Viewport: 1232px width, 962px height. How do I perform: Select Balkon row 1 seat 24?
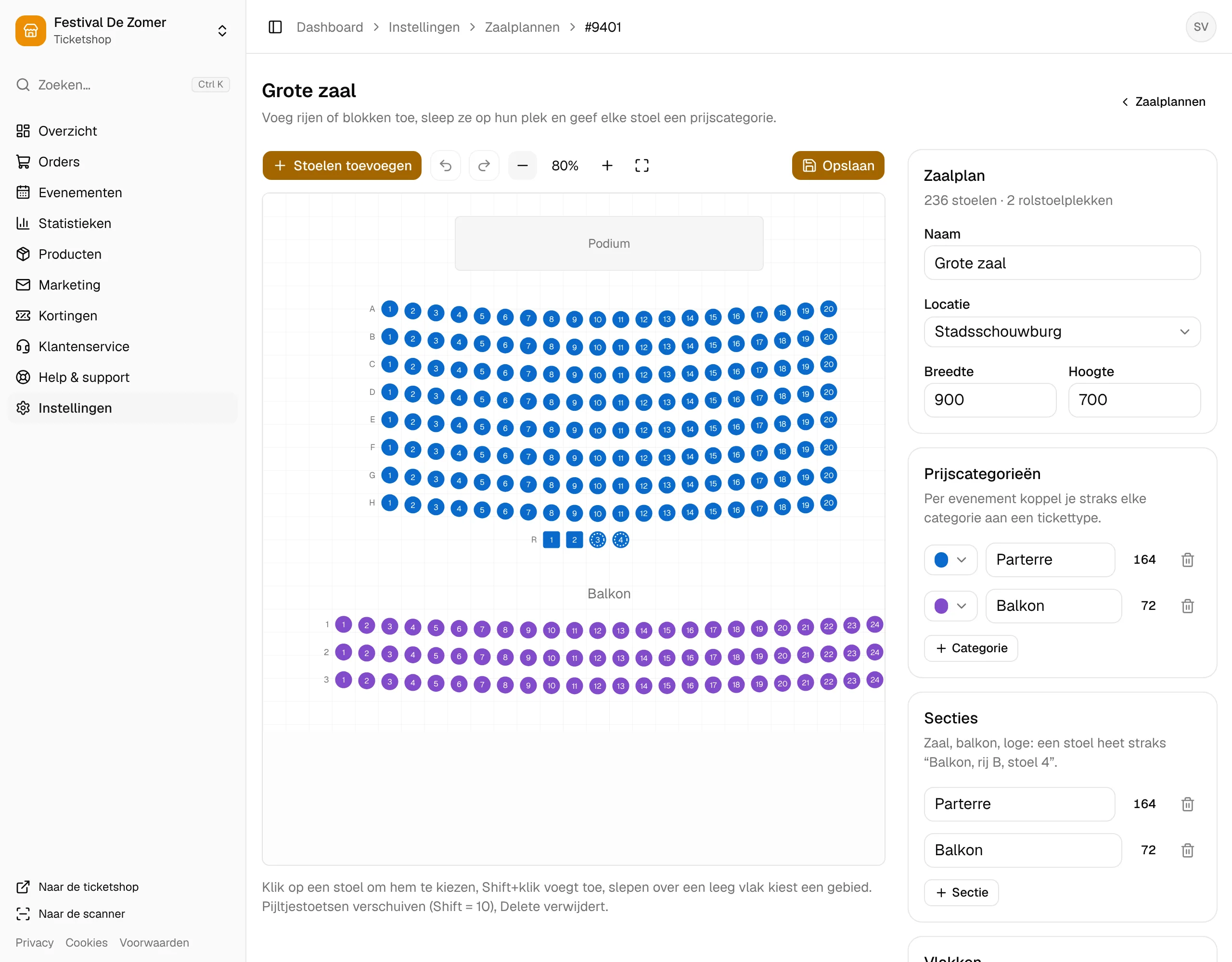[x=874, y=624]
